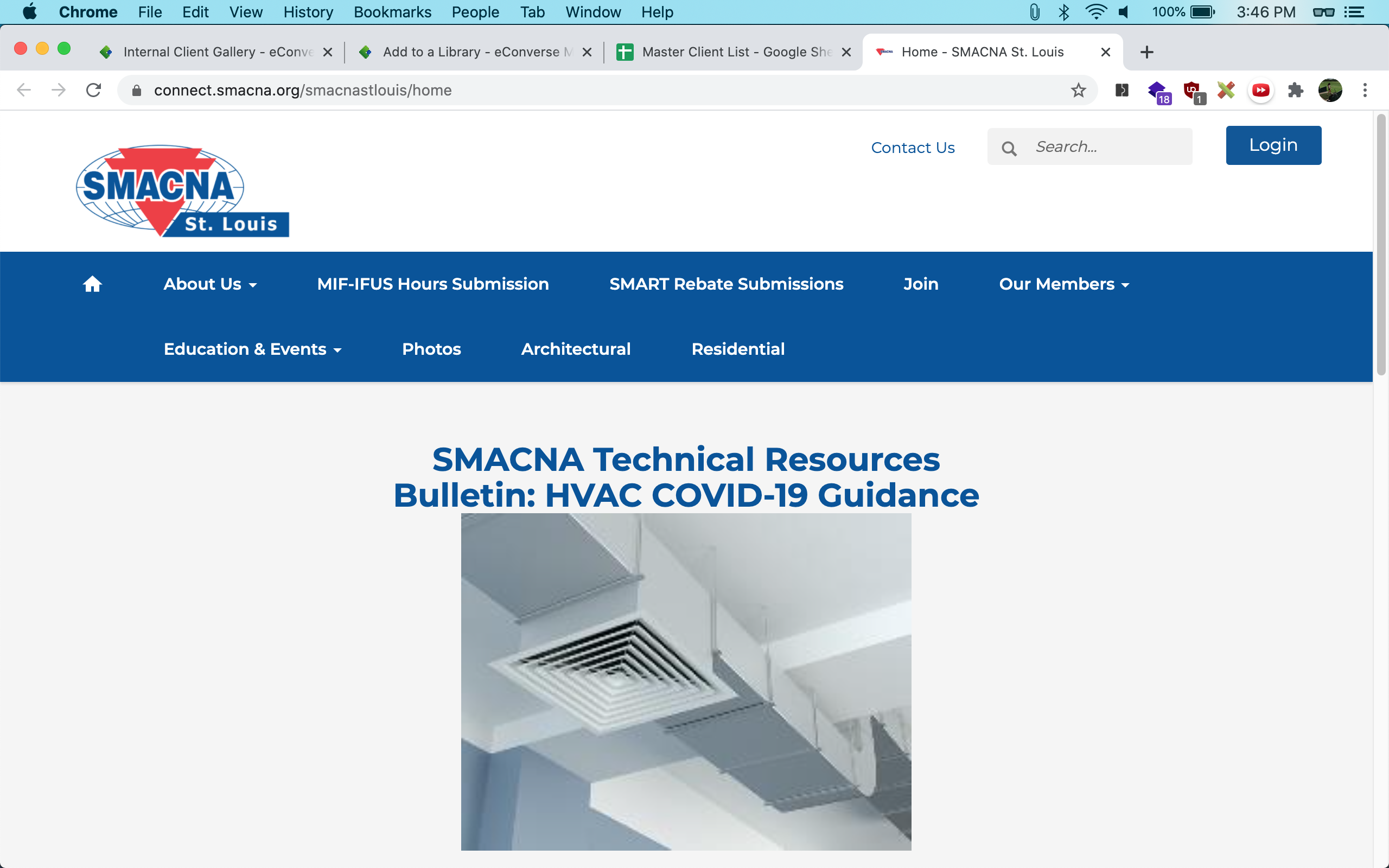
Task: Click the macOS Wi-Fi status icon
Action: tap(1095, 12)
